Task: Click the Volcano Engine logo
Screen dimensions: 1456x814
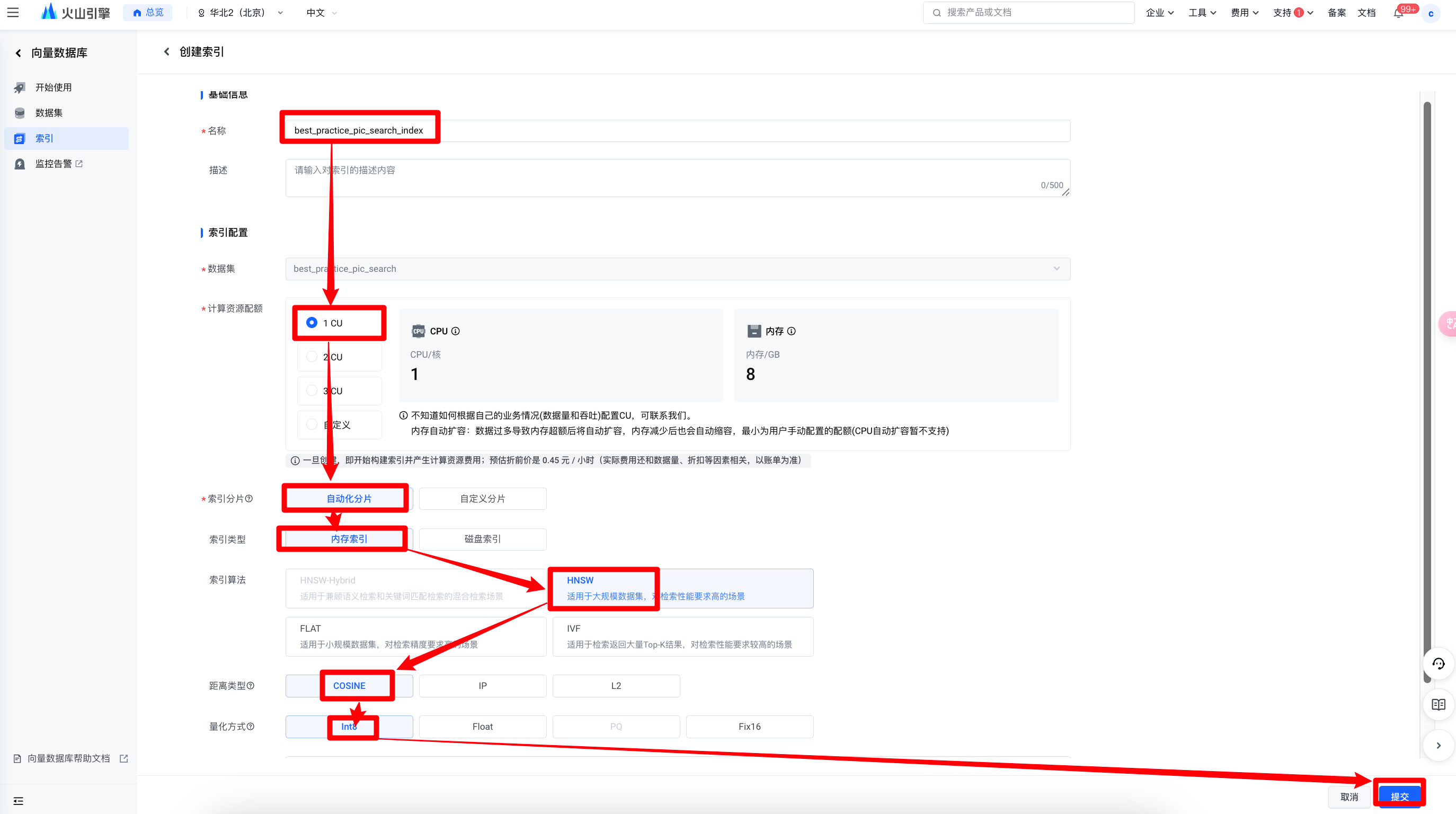Action: click(75, 12)
